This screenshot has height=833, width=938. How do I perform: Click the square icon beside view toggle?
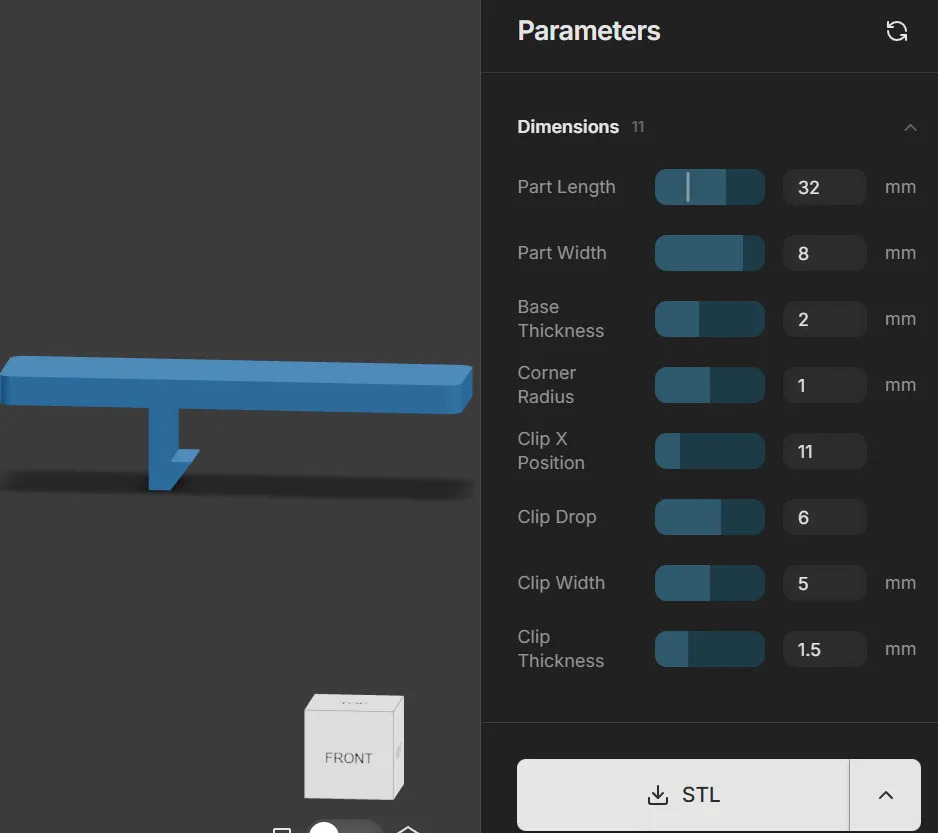[x=282, y=830]
